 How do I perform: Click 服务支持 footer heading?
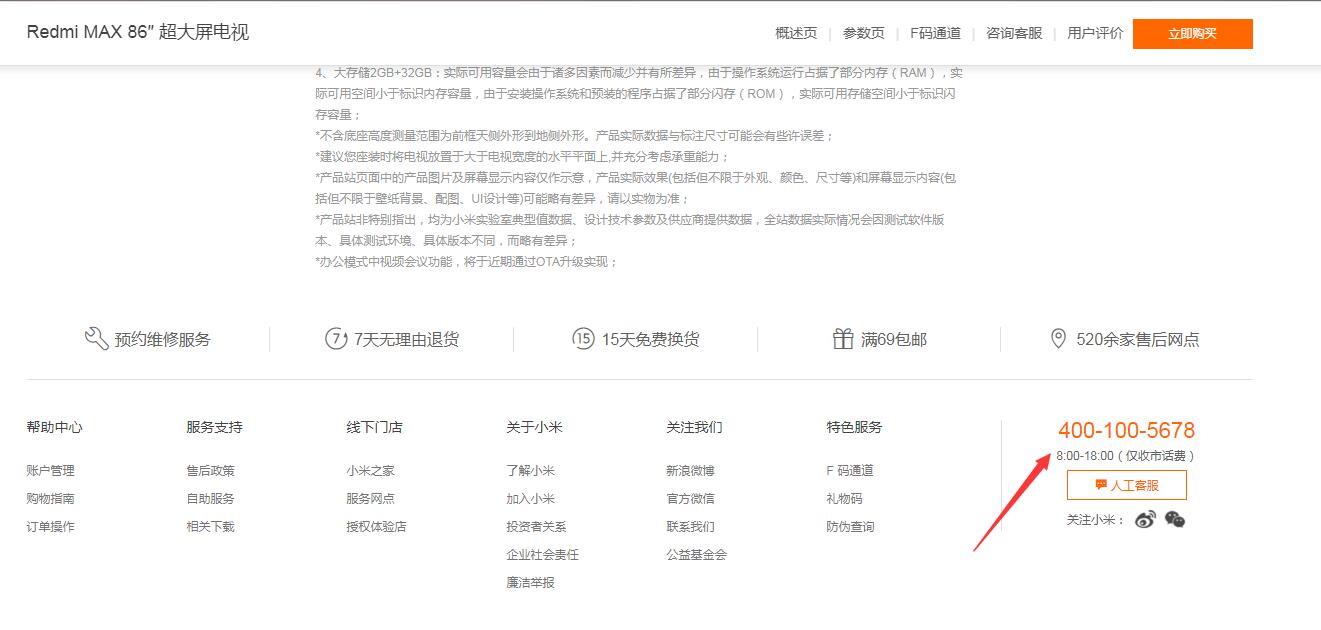coord(215,427)
